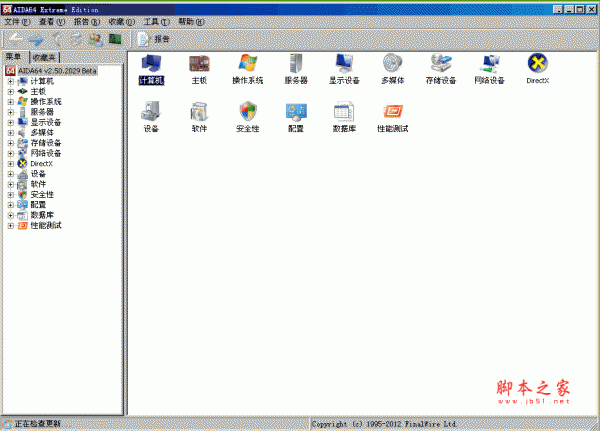Expand the 数据库 tree node
This screenshot has height=431, width=600.
[11, 216]
